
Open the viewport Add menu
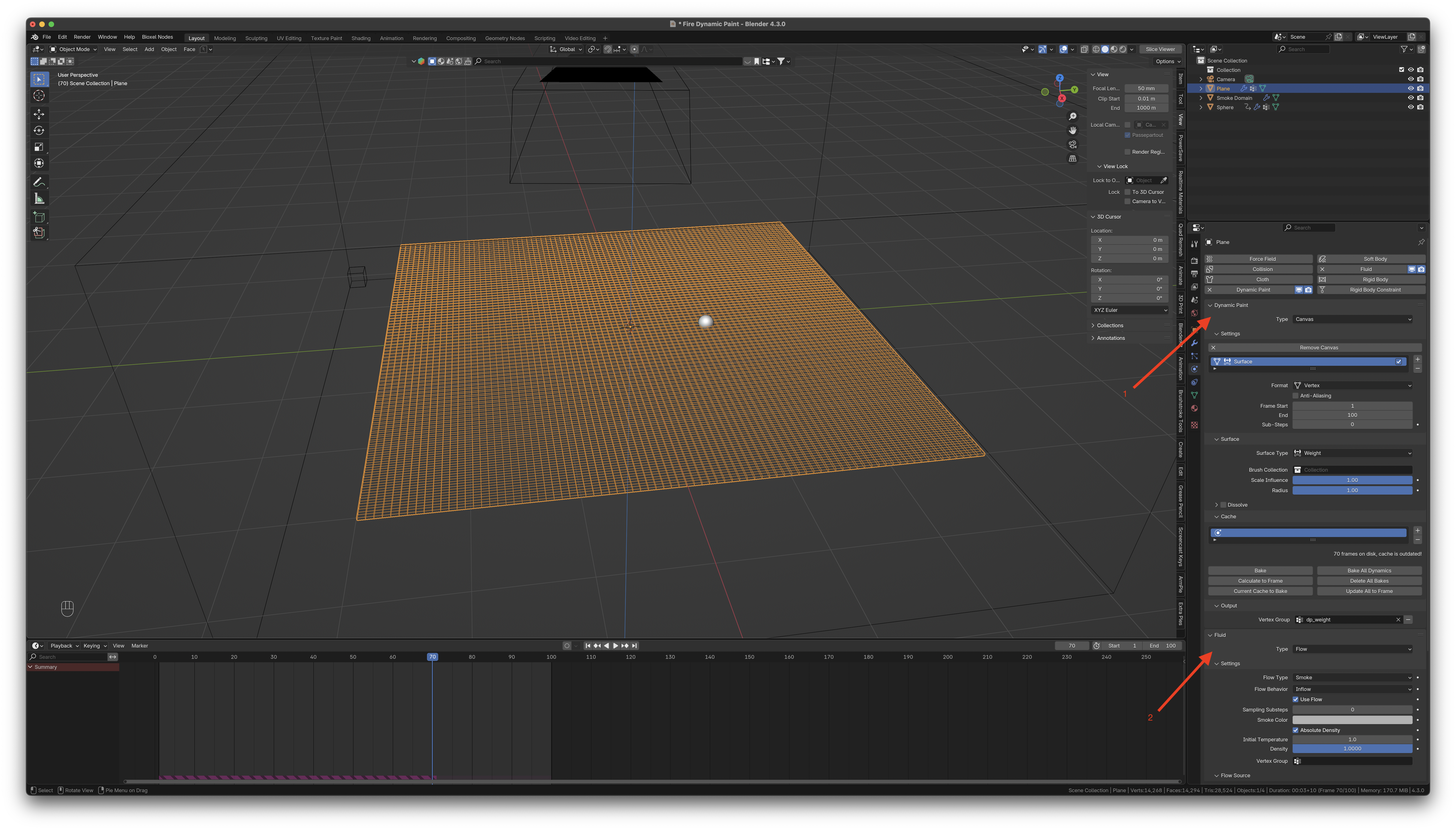(x=149, y=50)
